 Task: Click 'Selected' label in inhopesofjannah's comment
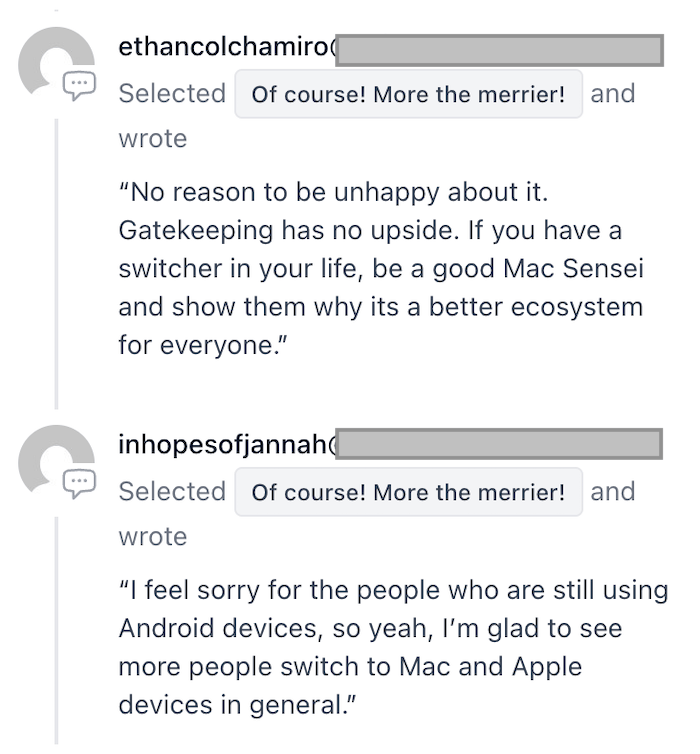(x=172, y=492)
